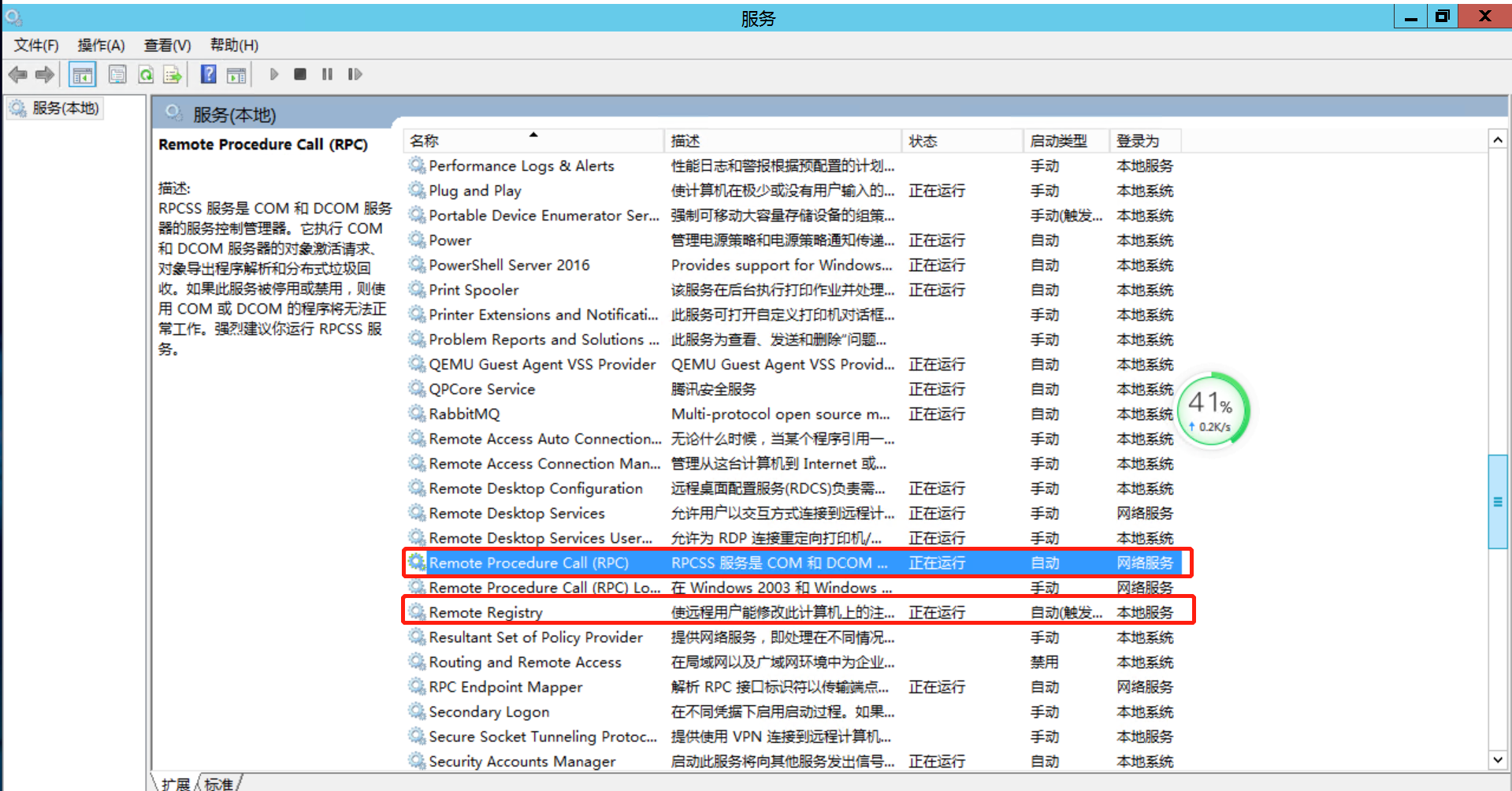Toggle the console tree panel visibility
Screen dimensions: 1512x791
pyautogui.click(x=82, y=74)
